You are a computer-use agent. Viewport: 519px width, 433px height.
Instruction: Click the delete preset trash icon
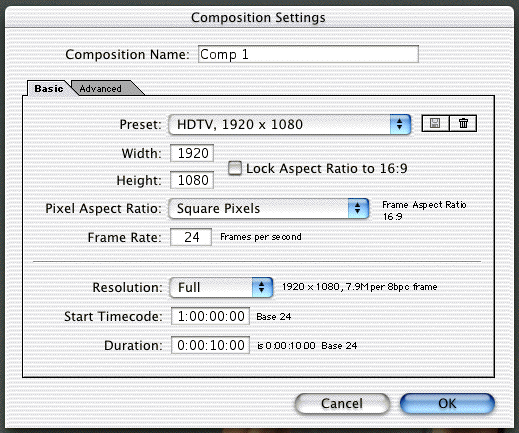(x=463, y=124)
